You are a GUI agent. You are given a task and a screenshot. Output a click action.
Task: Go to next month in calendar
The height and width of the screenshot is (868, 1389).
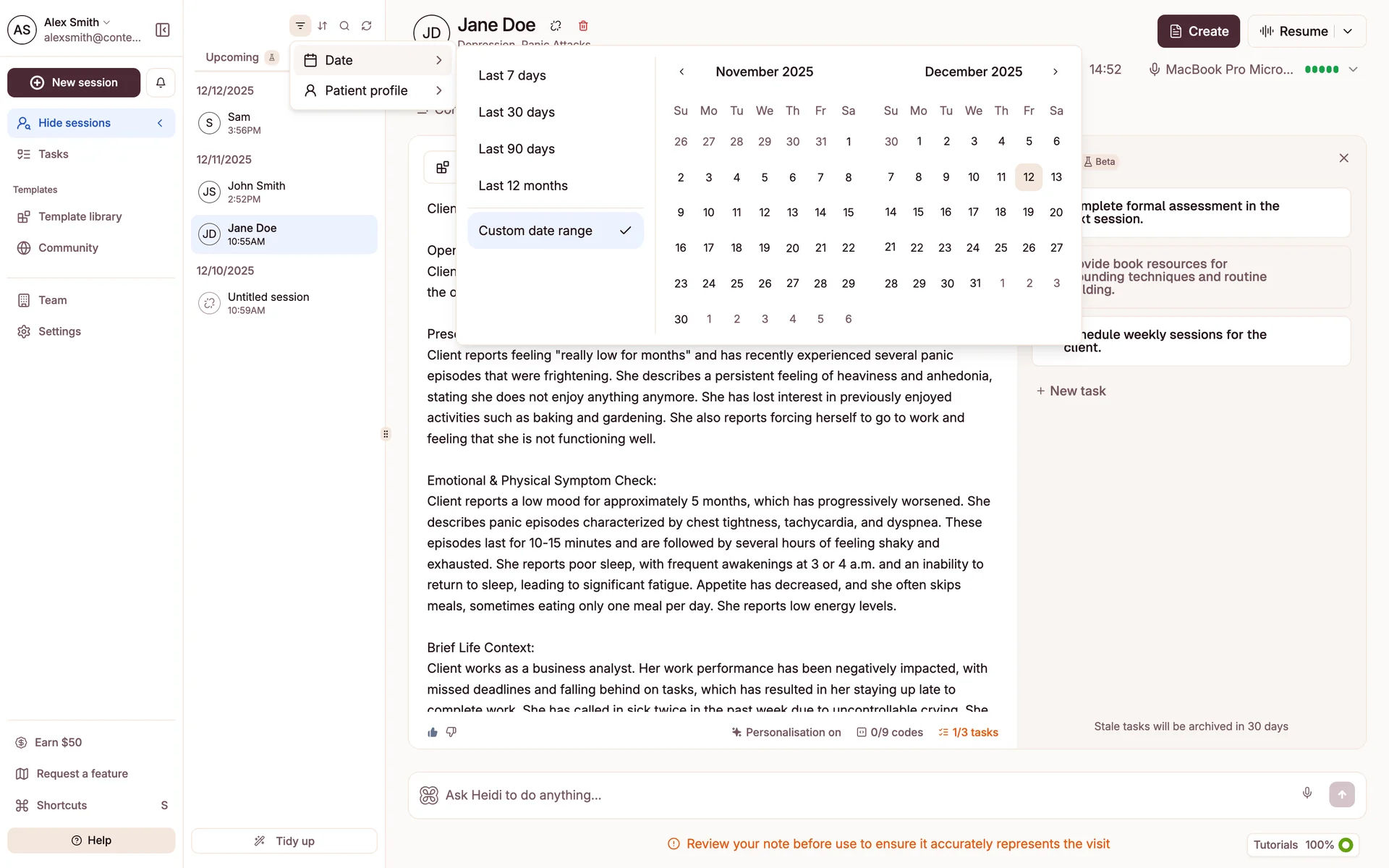point(1055,72)
